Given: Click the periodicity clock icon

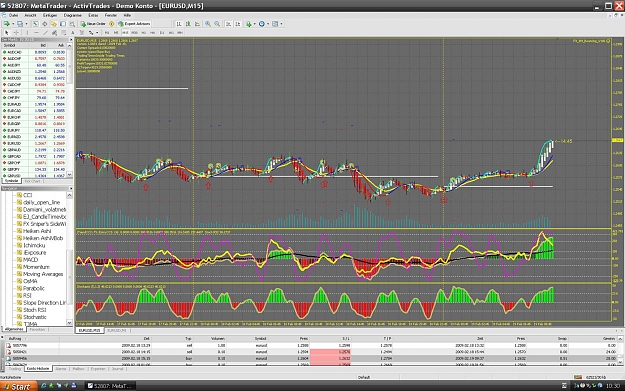Looking at the screenshot, I should [x=261, y=24].
